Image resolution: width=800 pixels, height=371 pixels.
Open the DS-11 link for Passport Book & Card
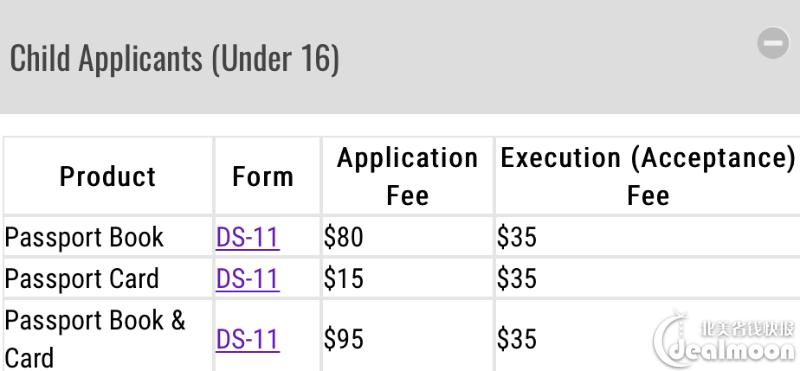click(247, 339)
